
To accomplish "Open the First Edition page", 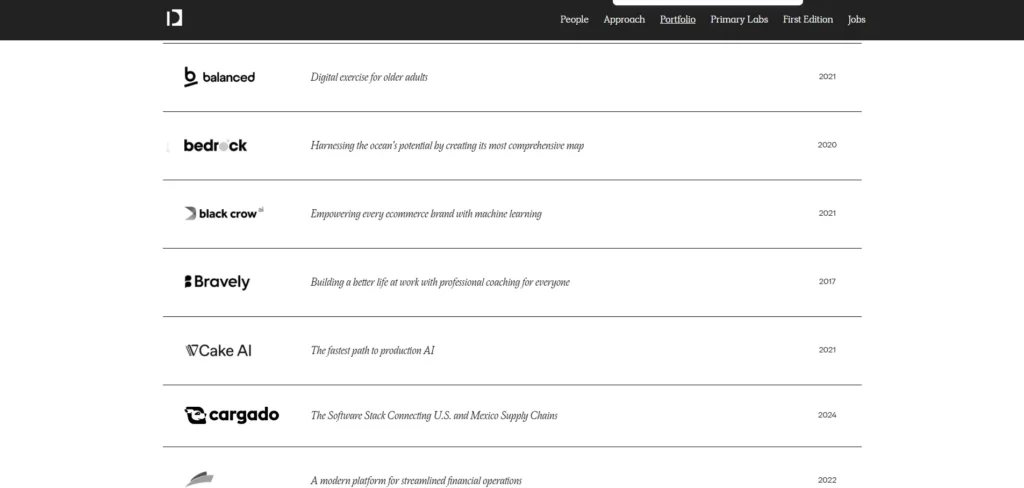I will (807, 20).
